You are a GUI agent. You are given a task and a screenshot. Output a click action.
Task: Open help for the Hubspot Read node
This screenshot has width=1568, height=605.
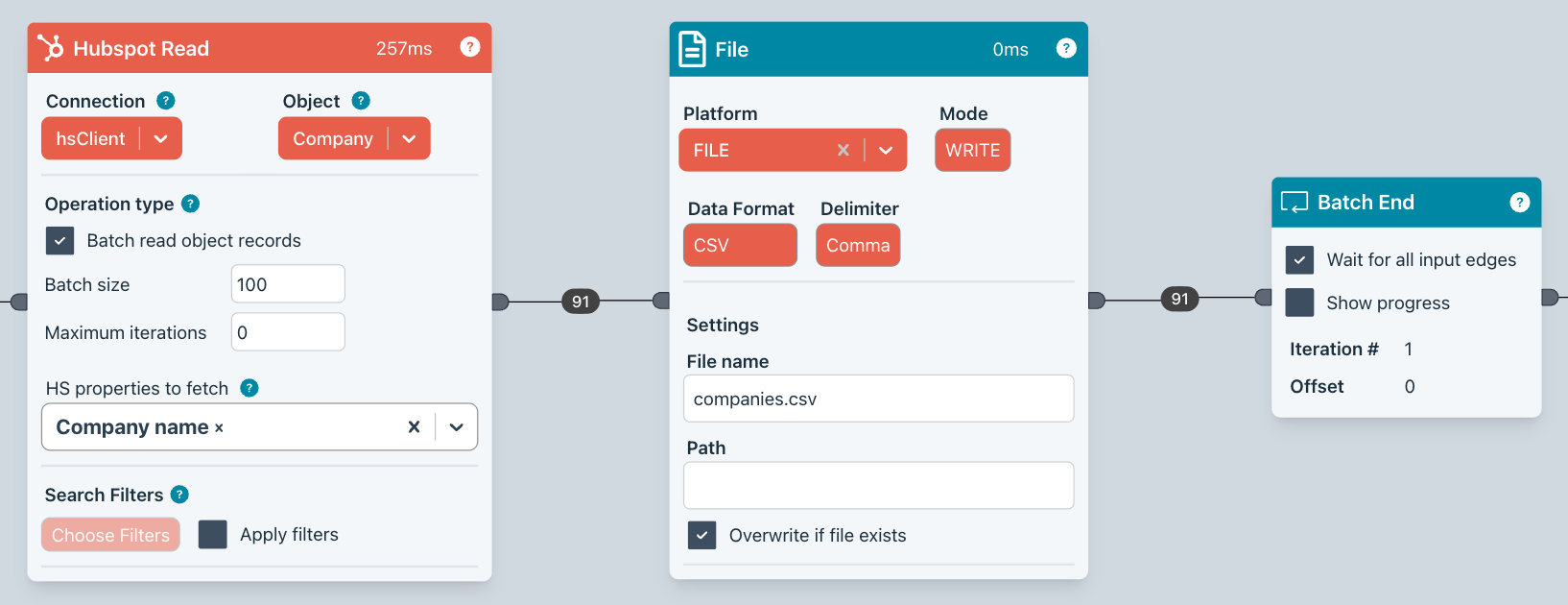point(470,47)
